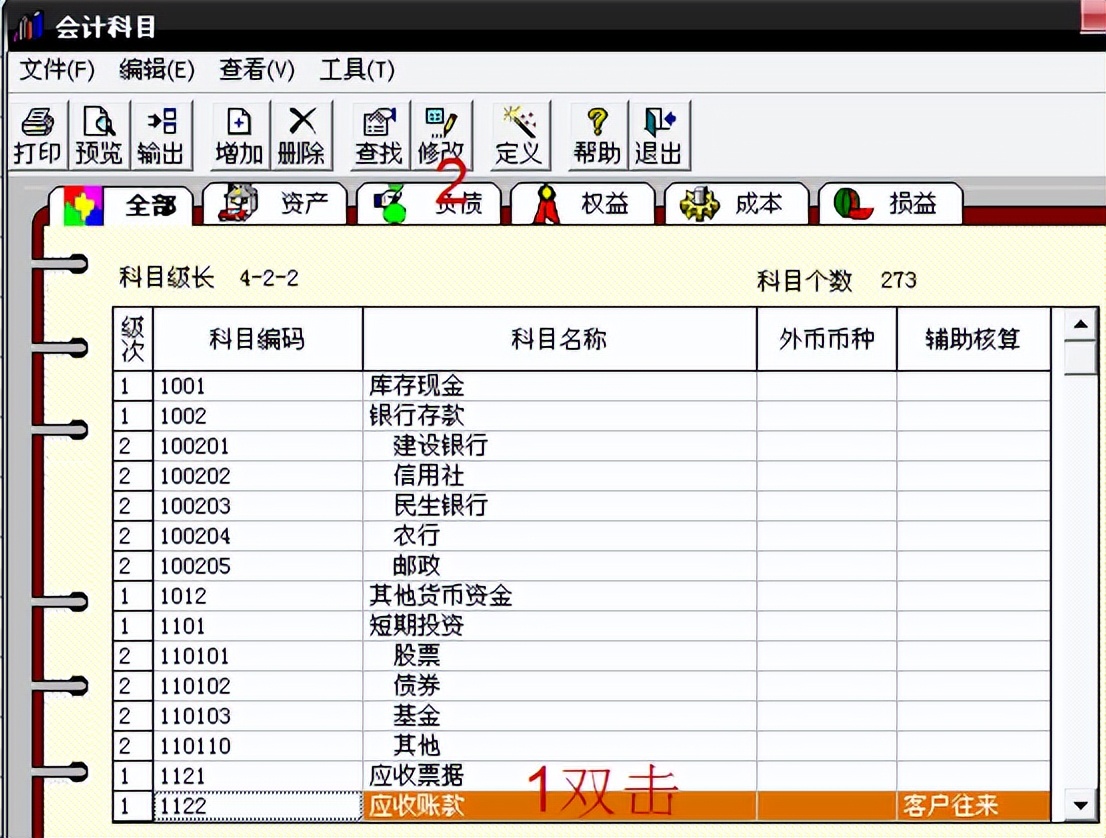Image resolution: width=1106 pixels, height=838 pixels.
Task: Open the 查找 (Find) tool
Action: tap(378, 133)
